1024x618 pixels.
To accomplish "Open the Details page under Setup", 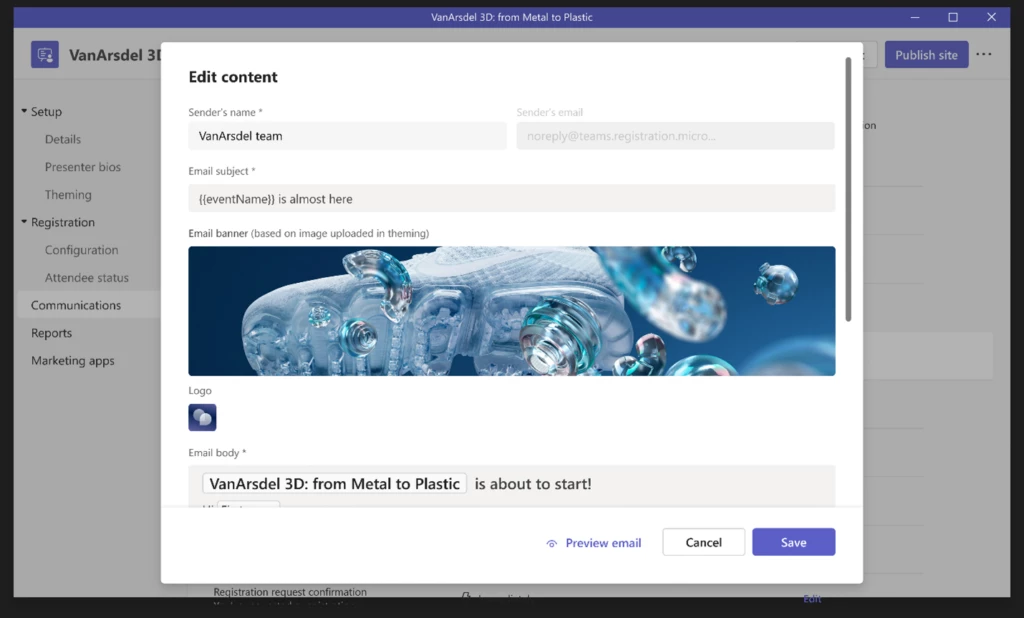I will (63, 139).
